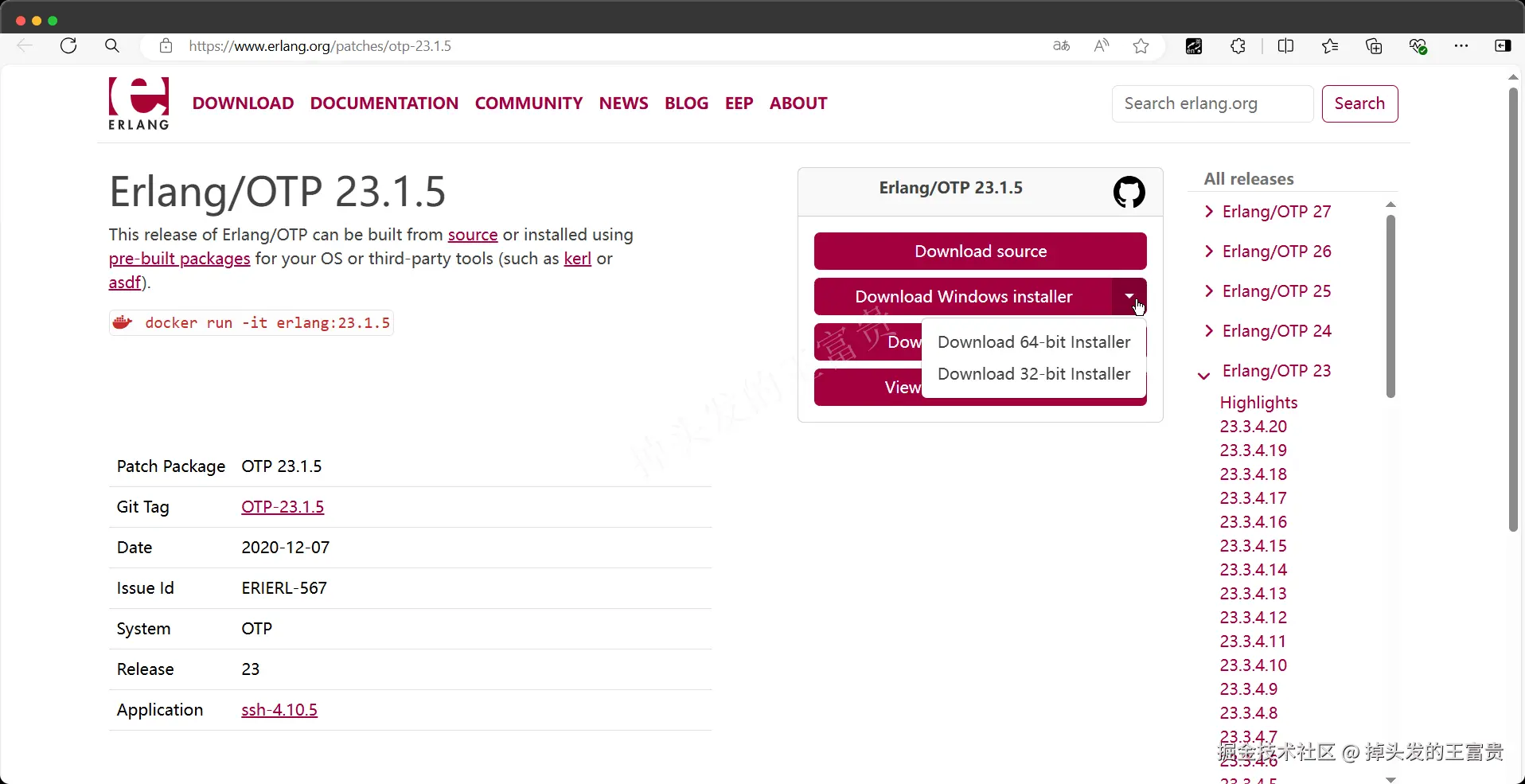The width and height of the screenshot is (1525, 784).
Task: Open release 23.3.4.9
Action: click(x=1249, y=689)
